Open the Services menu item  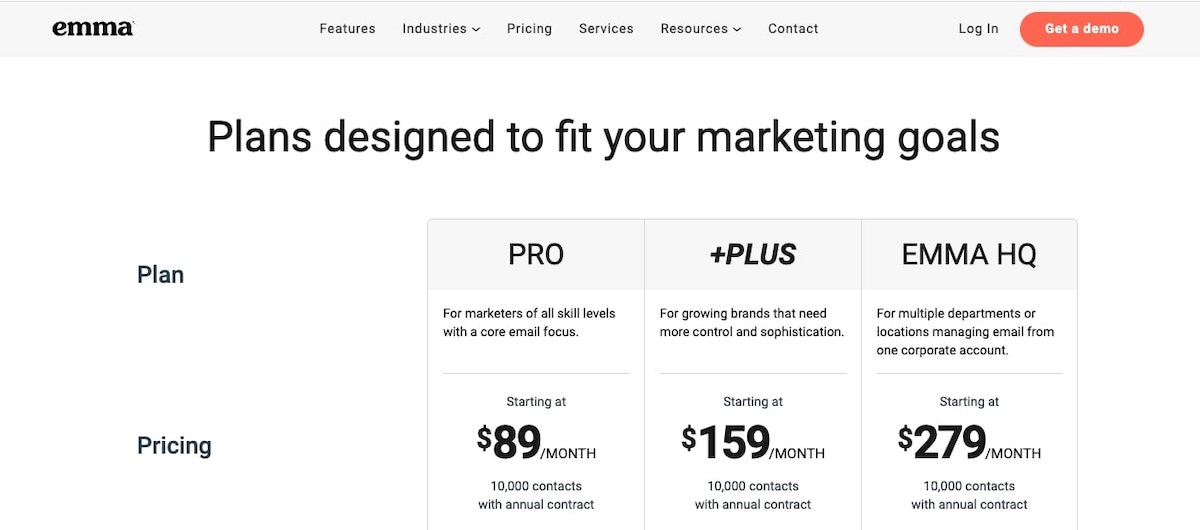point(606,29)
